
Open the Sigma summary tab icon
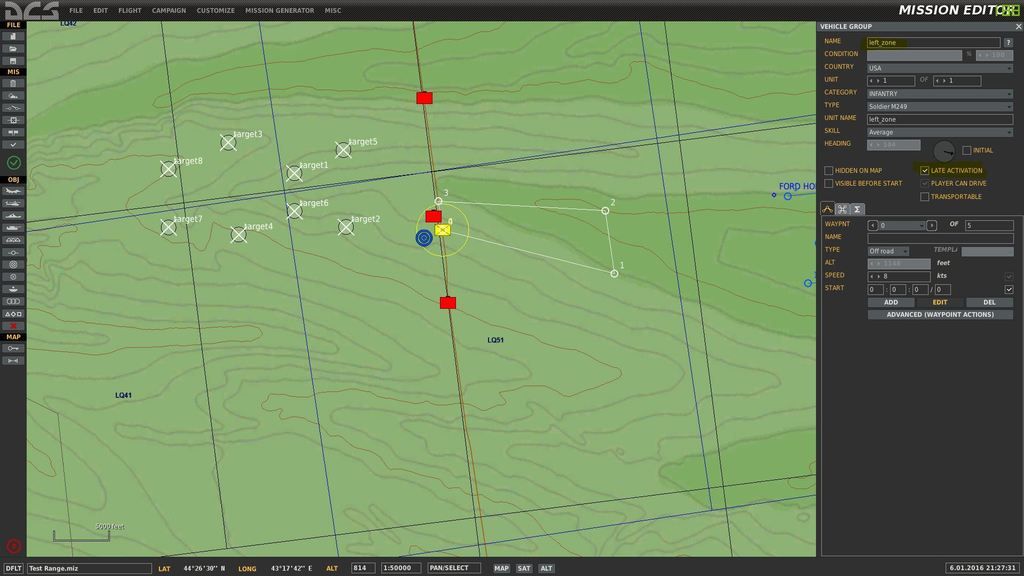pyautogui.click(x=858, y=209)
